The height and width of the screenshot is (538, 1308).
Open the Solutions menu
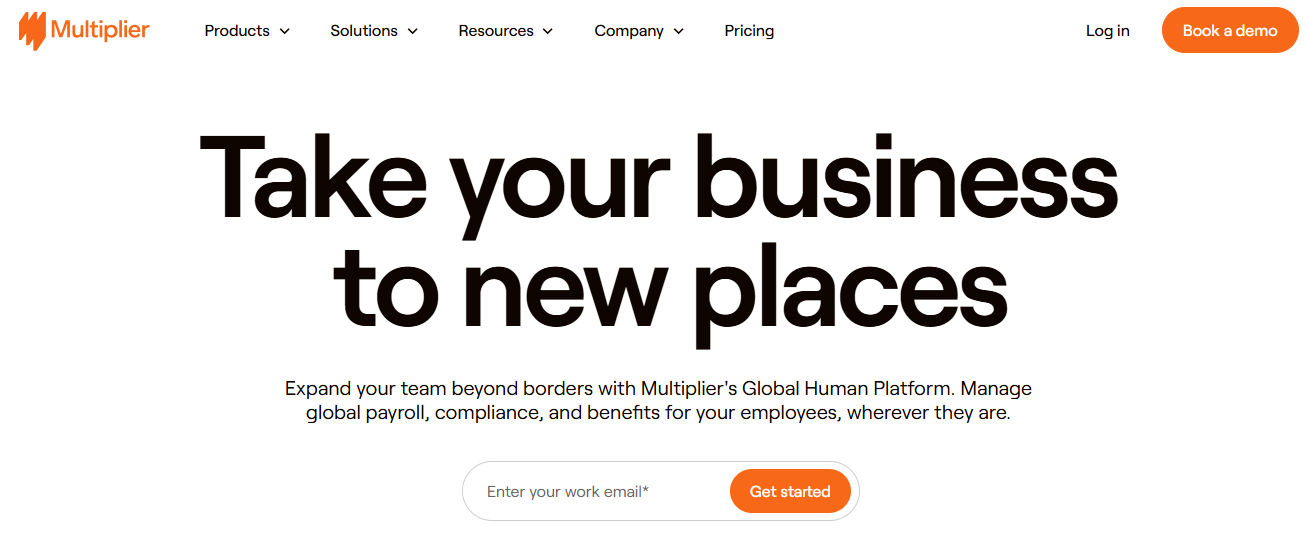(x=364, y=31)
